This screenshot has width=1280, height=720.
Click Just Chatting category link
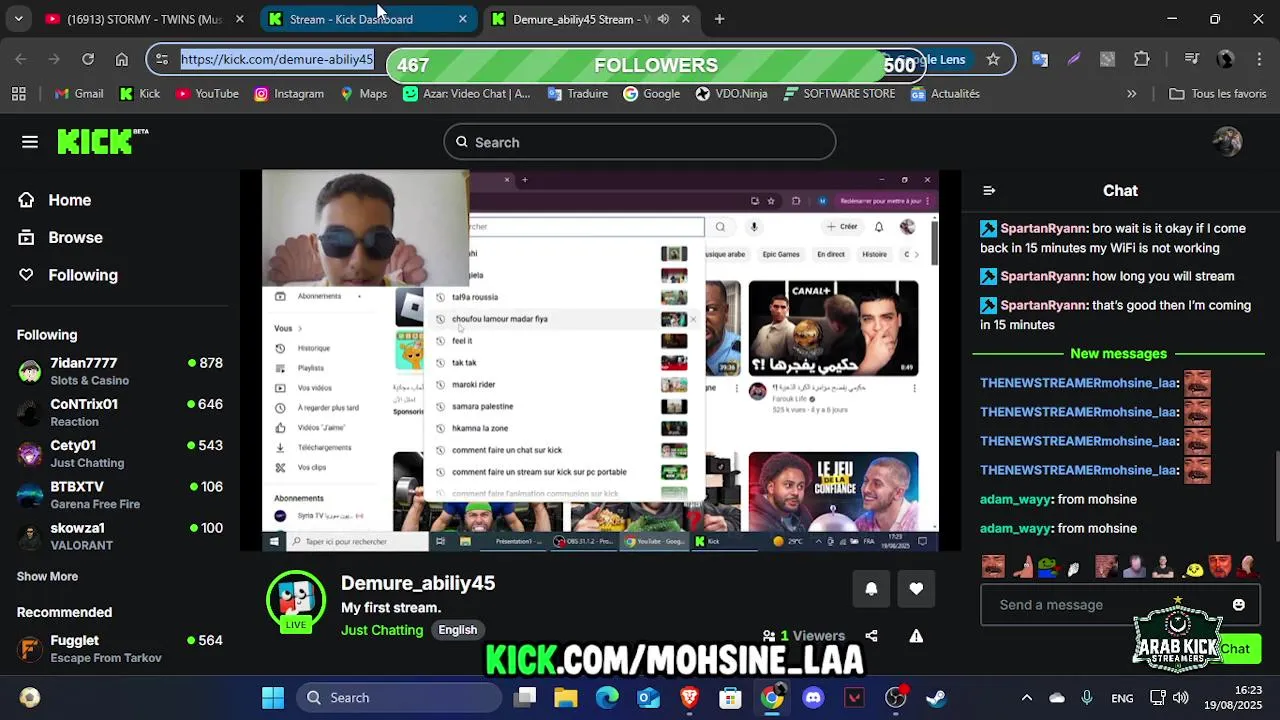382,630
